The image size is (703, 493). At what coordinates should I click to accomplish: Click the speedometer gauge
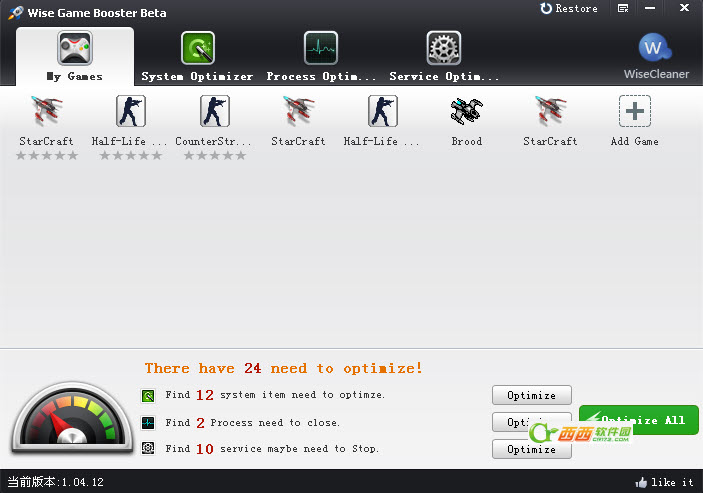[72, 417]
